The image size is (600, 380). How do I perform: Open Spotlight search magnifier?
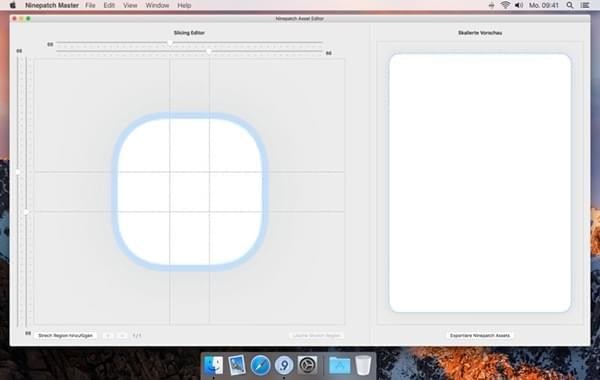coord(570,5)
